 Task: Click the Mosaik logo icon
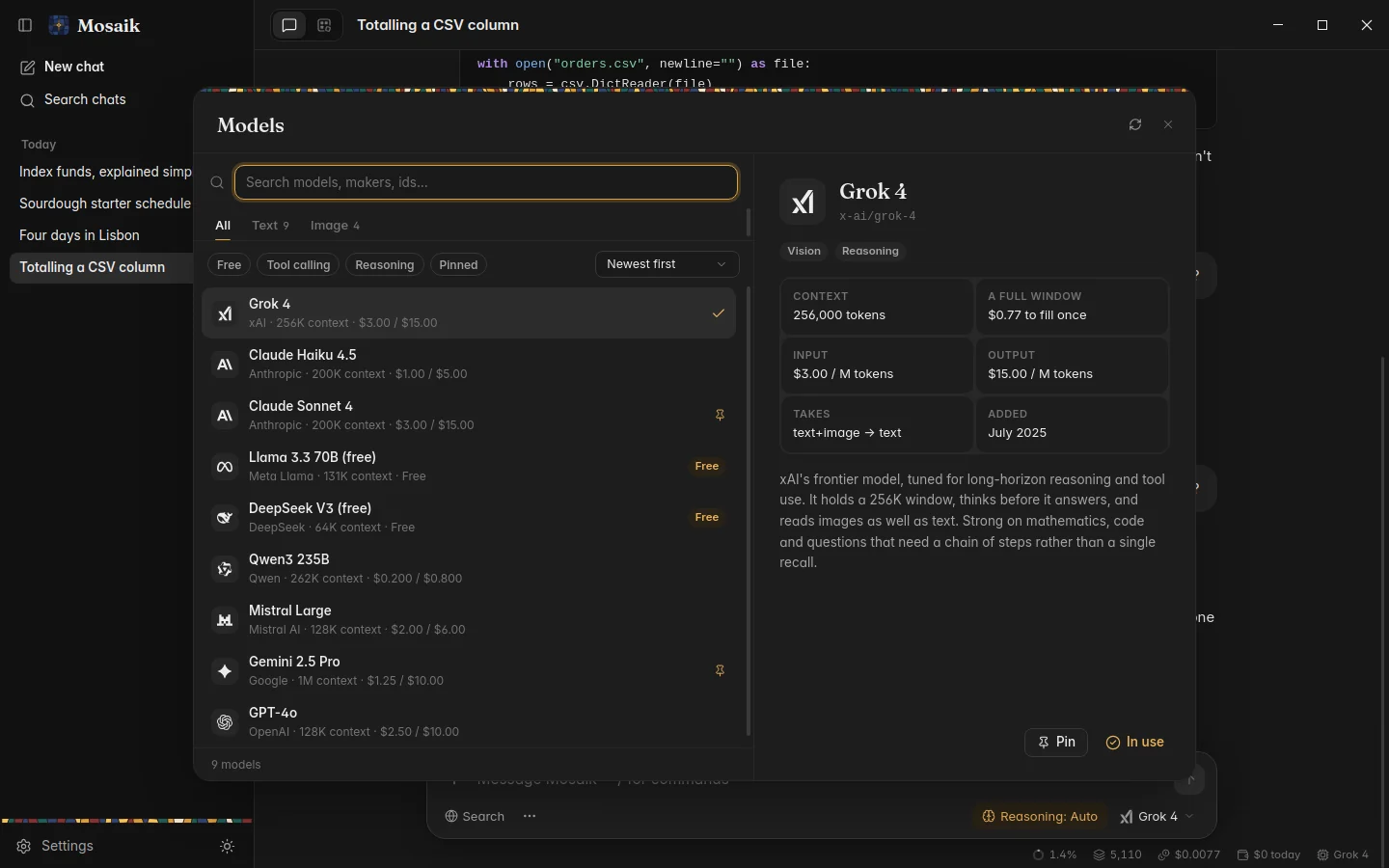[x=59, y=25]
